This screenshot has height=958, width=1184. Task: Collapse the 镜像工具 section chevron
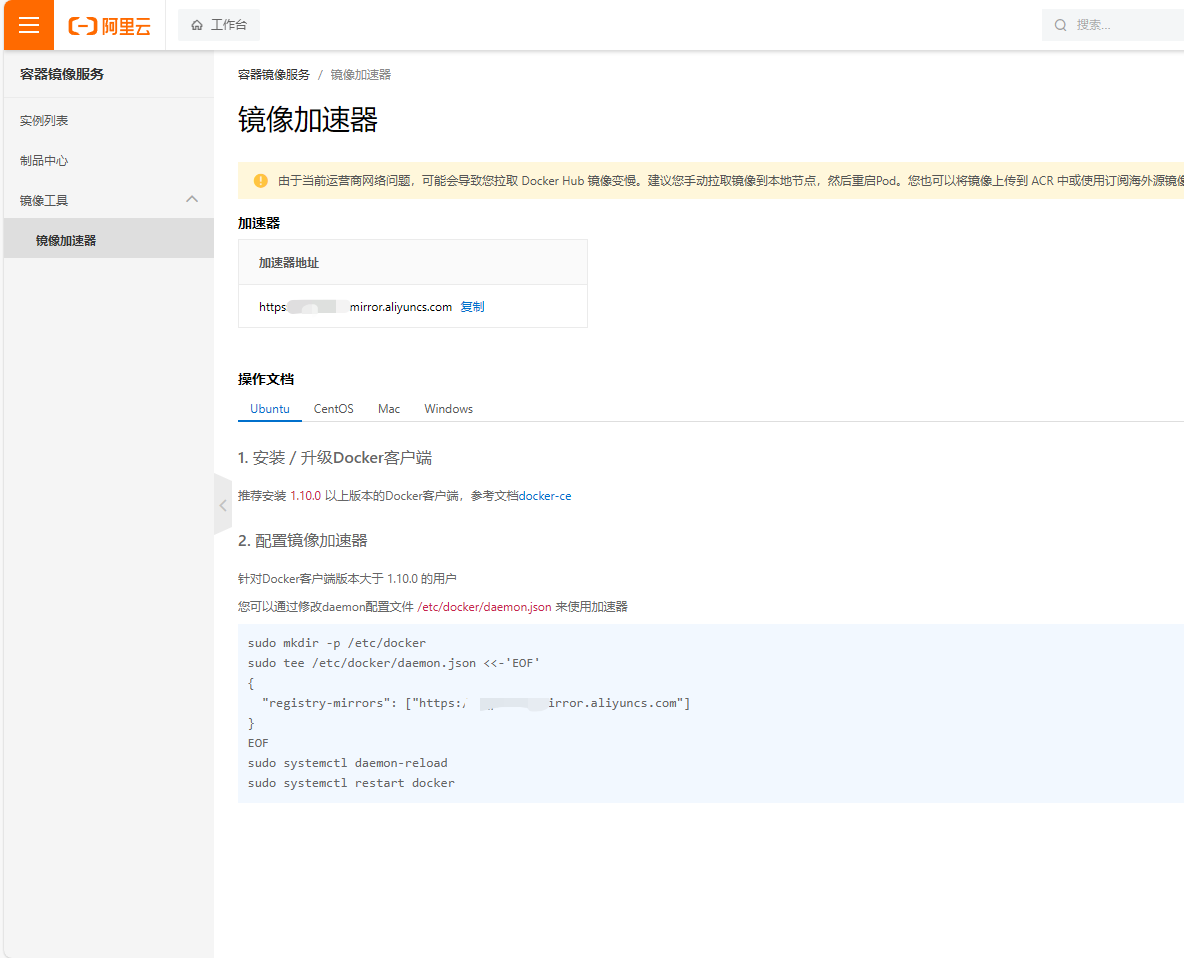coord(192,199)
